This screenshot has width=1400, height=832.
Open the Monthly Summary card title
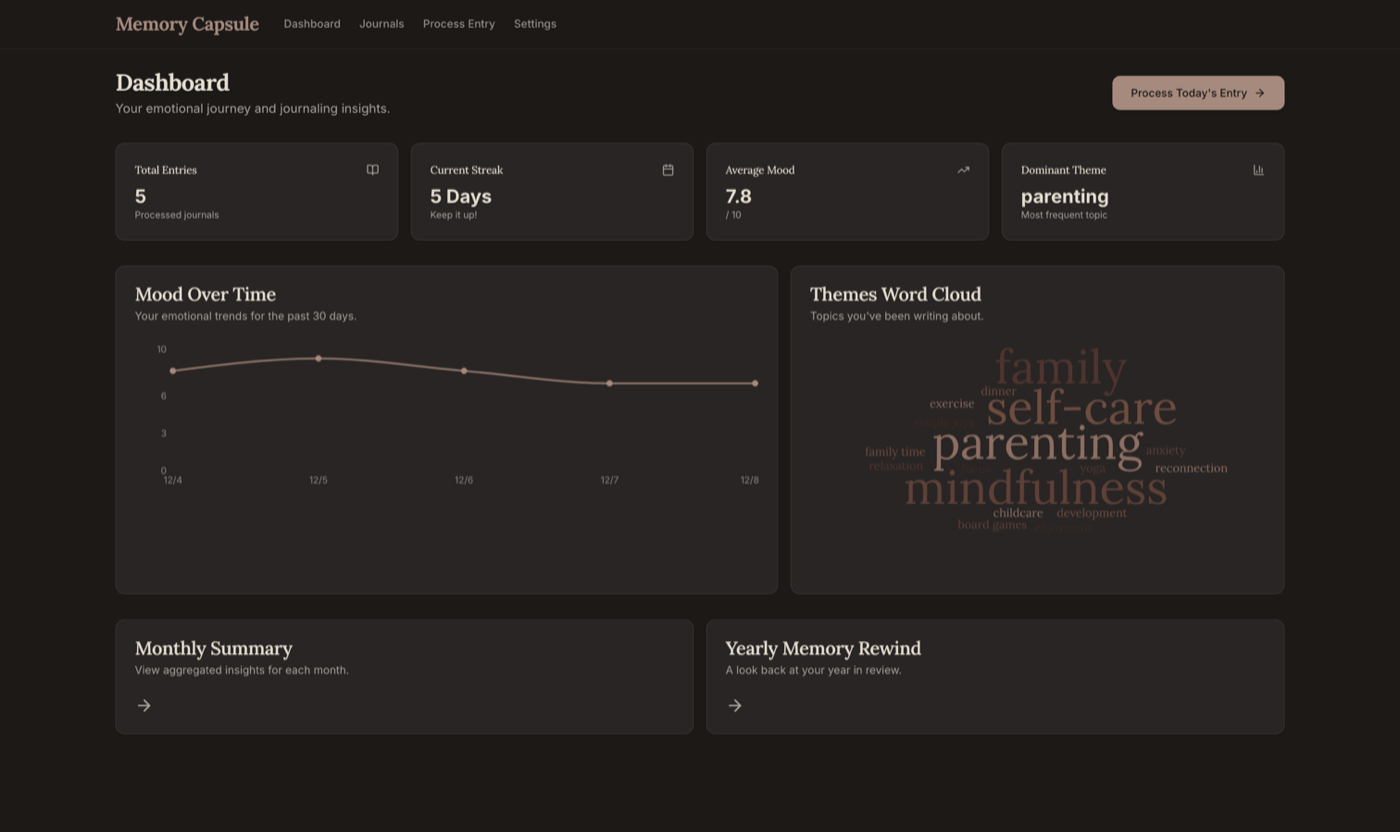(213, 649)
